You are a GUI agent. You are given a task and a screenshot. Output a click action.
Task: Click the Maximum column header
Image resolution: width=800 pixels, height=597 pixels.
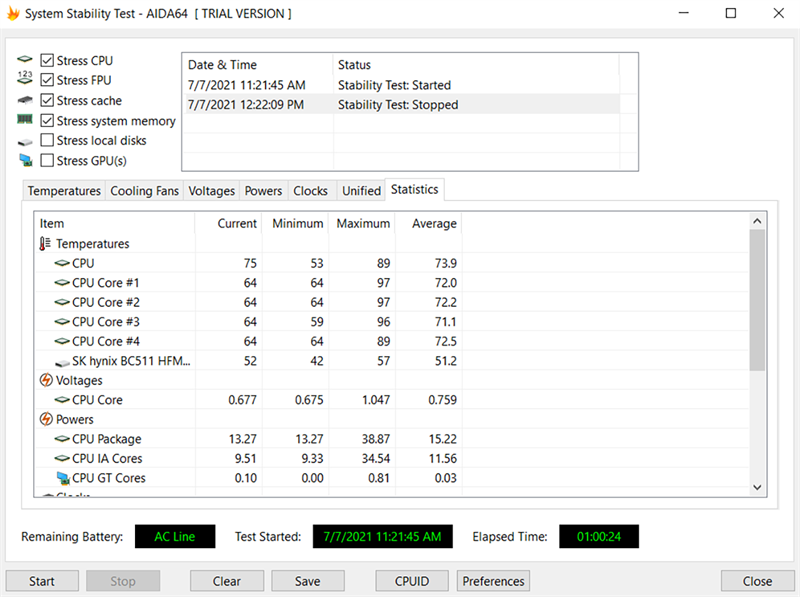(x=362, y=223)
